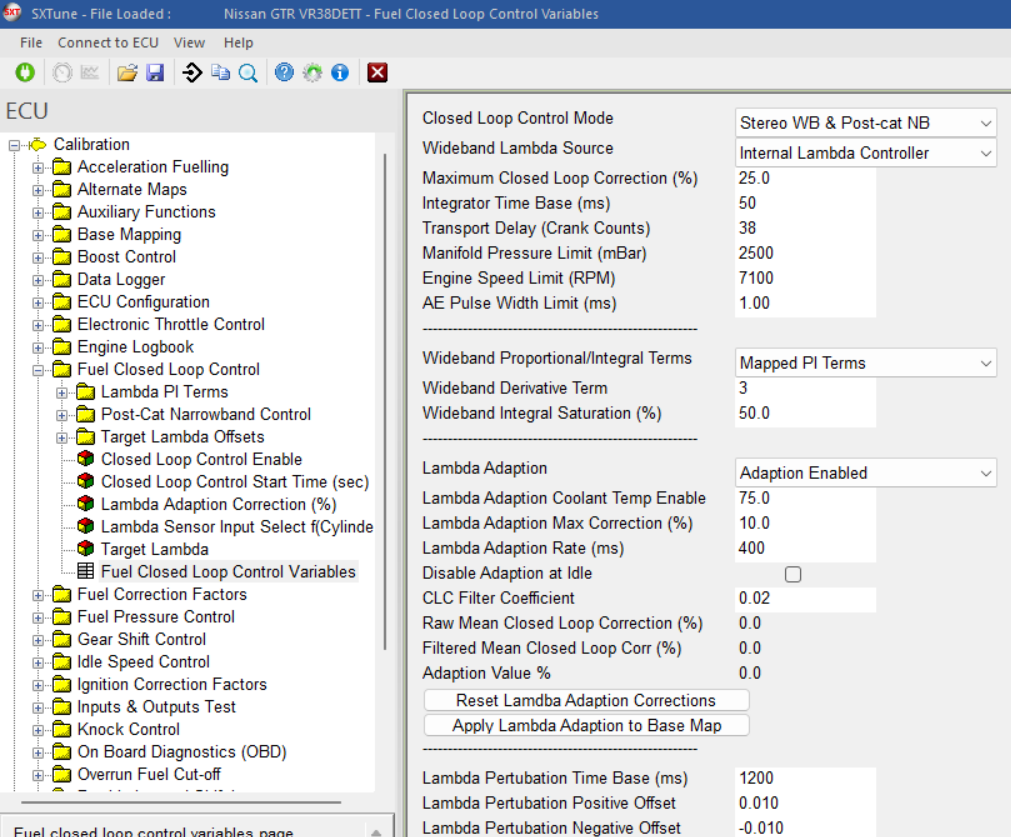Select Data Logger folder
Viewport: 1011px width, 837px height.
[121, 279]
